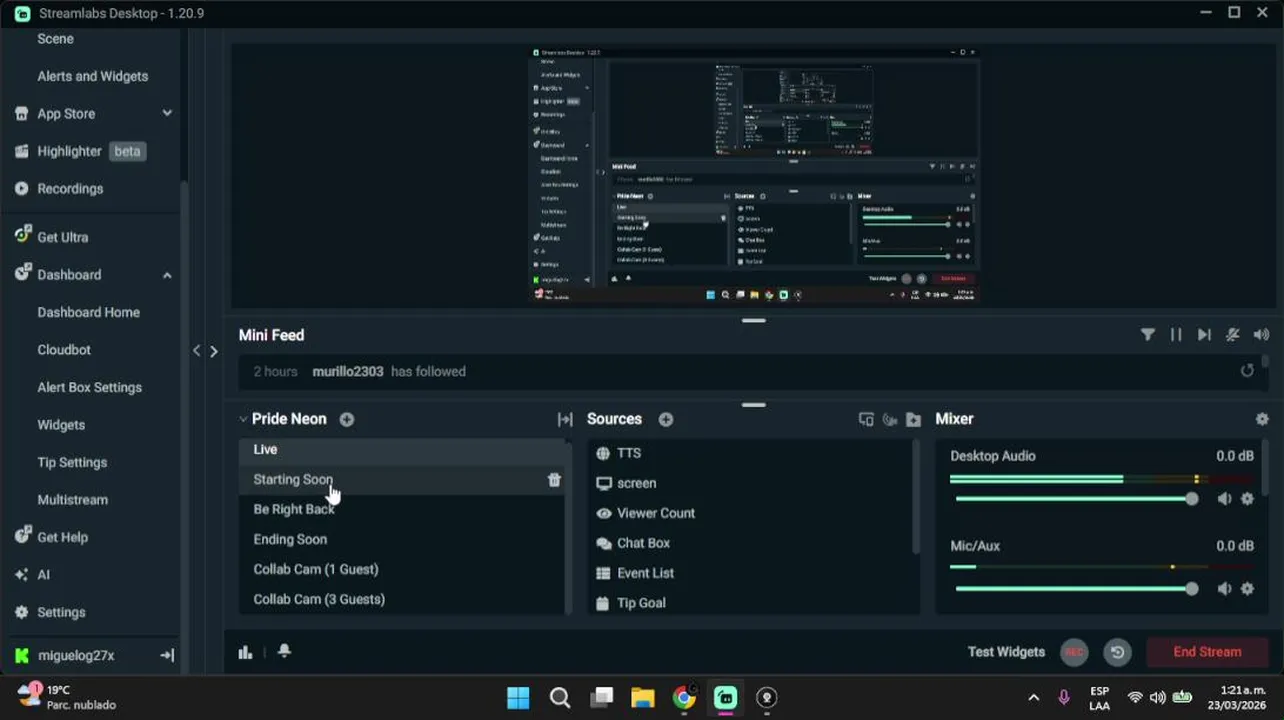1284x720 pixels.
Task: Select the Collab Cam (1 Guest) scene
Action: (x=402, y=570)
